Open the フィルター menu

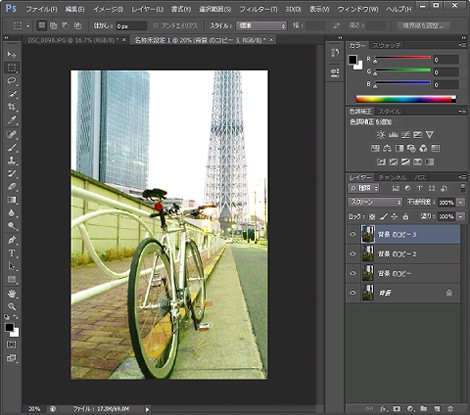coord(258,9)
